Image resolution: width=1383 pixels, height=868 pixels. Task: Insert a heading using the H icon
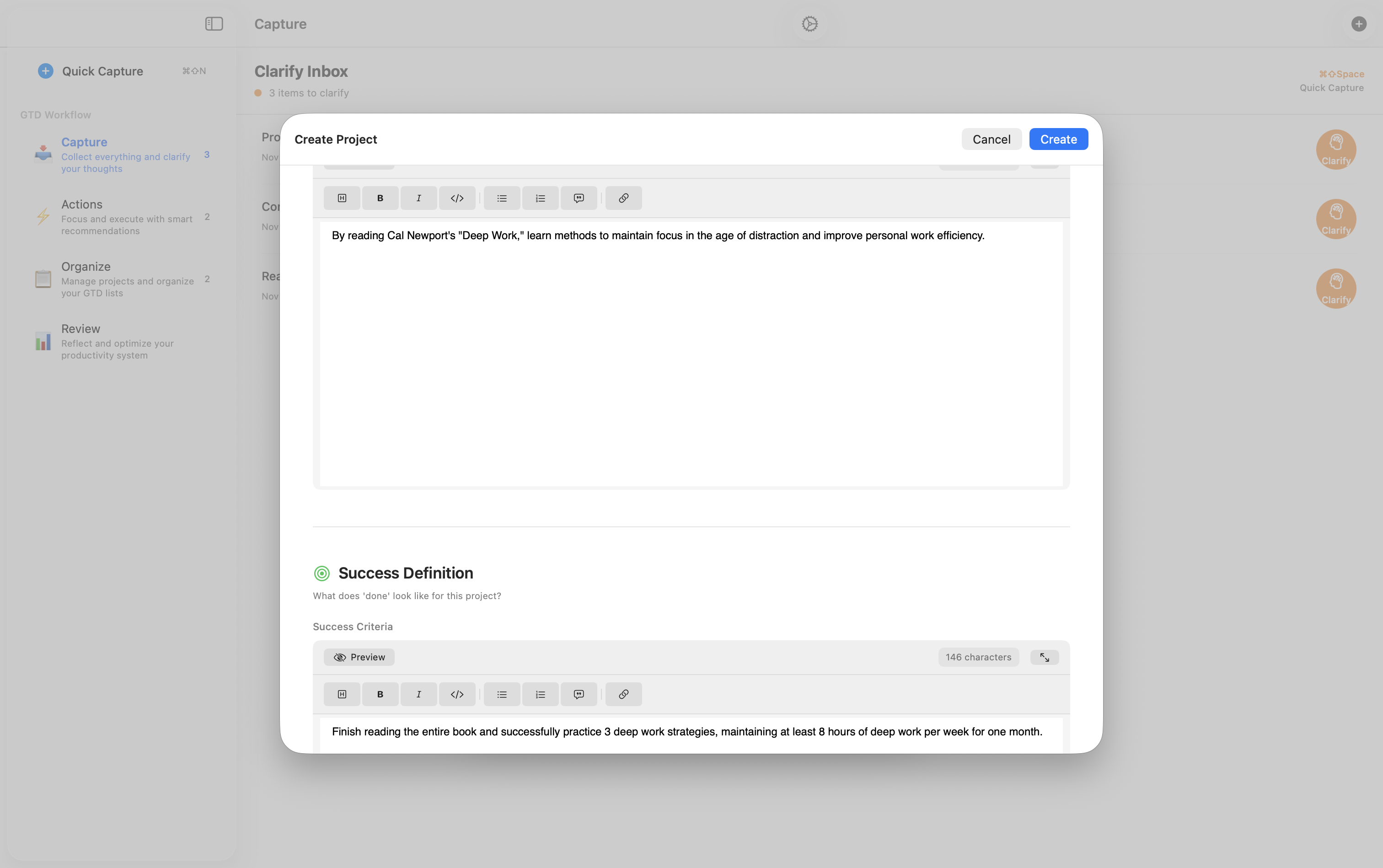coord(342,198)
